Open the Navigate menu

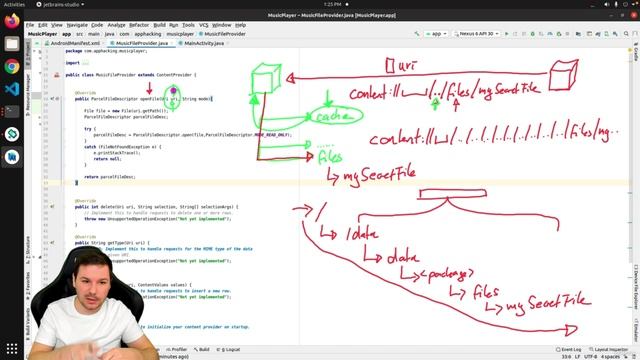point(77,25)
